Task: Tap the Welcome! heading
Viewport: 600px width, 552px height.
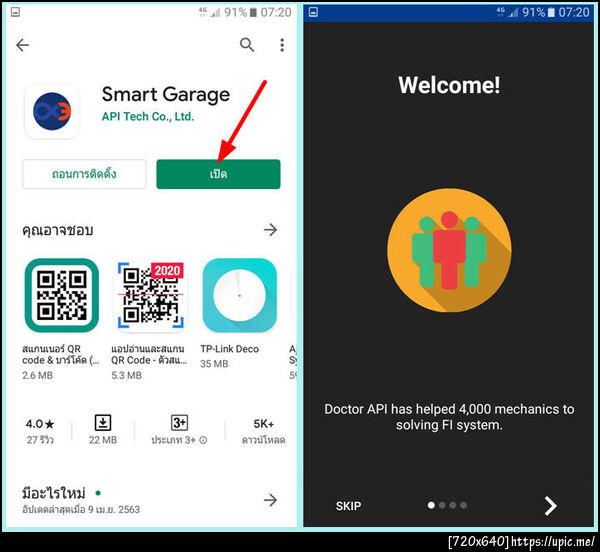Action: point(449,85)
